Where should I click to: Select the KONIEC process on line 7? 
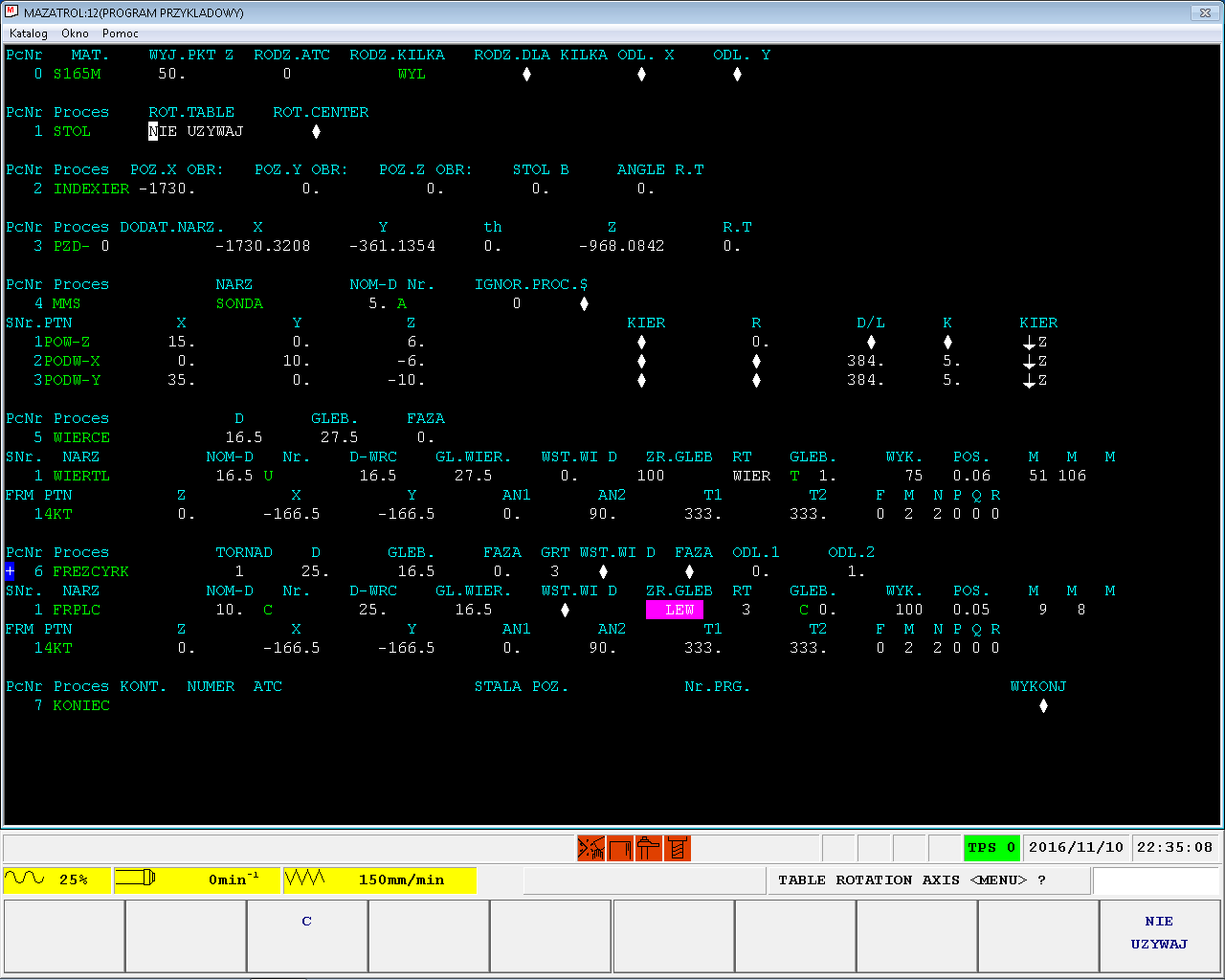click(x=81, y=705)
